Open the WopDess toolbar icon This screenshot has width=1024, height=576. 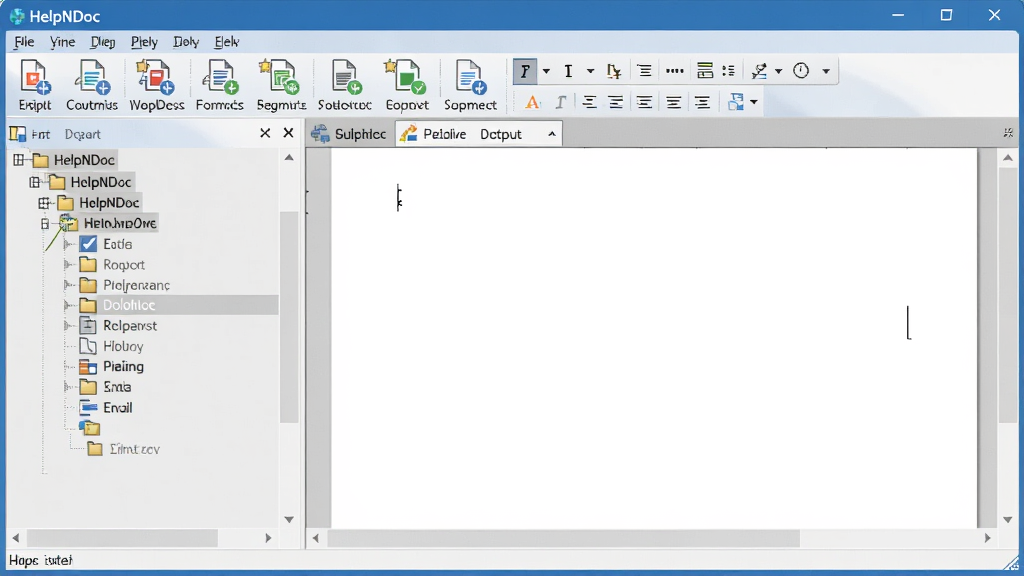coord(156,85)
